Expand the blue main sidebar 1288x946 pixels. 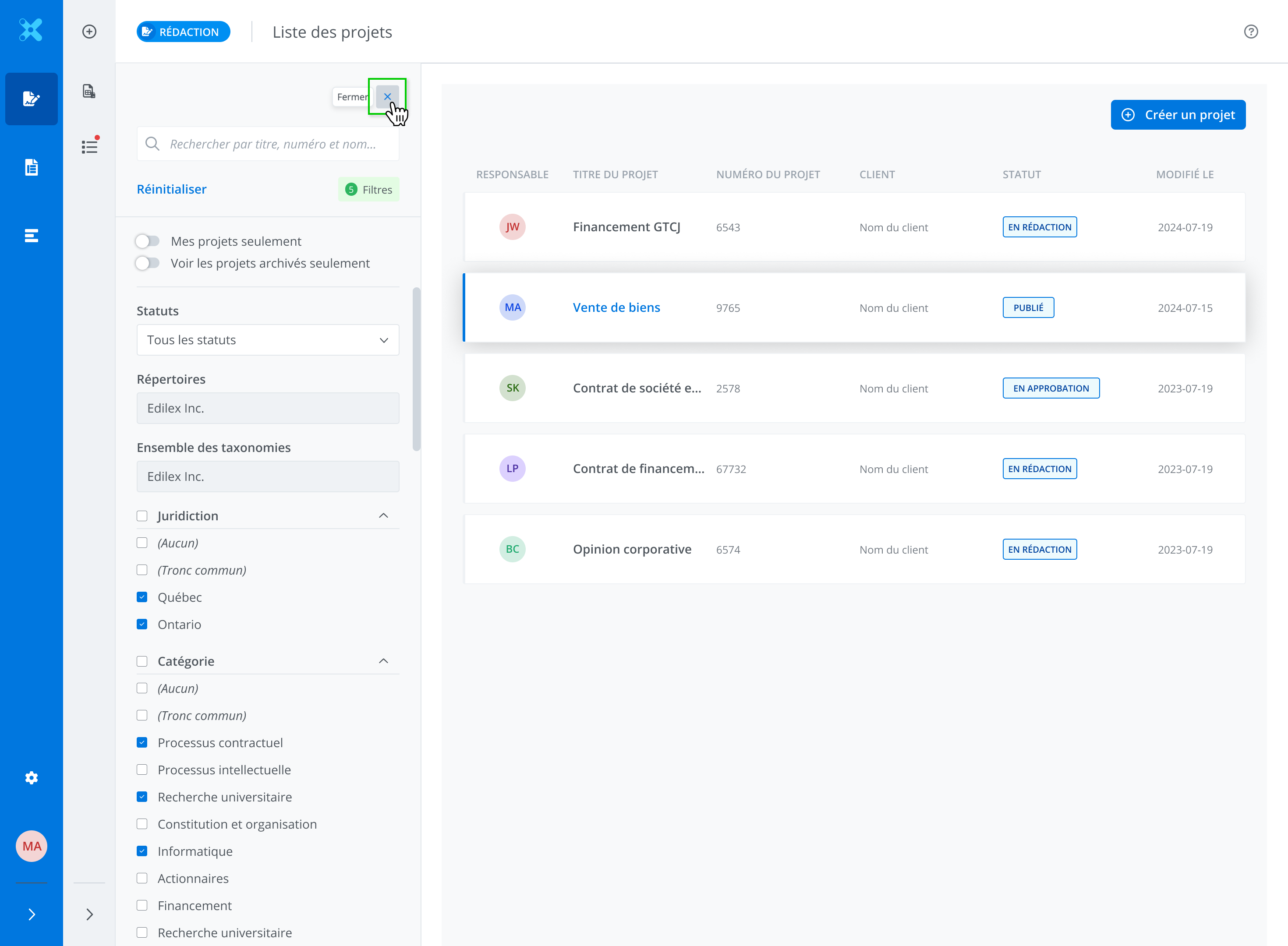point(32,914)
